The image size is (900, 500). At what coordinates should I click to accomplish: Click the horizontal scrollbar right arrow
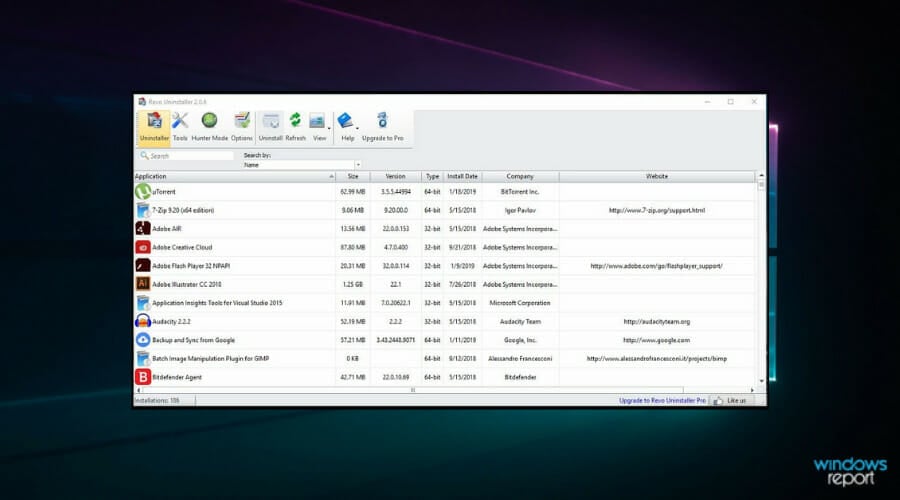pyautogui.click(x=752, y=390)
